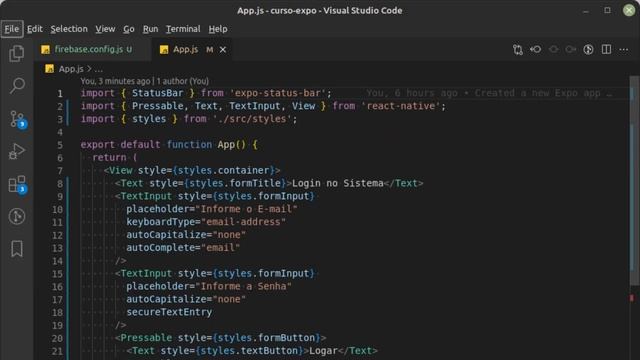This screenshot has height=360, width=640.
Task: Click 'Login no Sistema' text on line 8
Action: [338, 183]
